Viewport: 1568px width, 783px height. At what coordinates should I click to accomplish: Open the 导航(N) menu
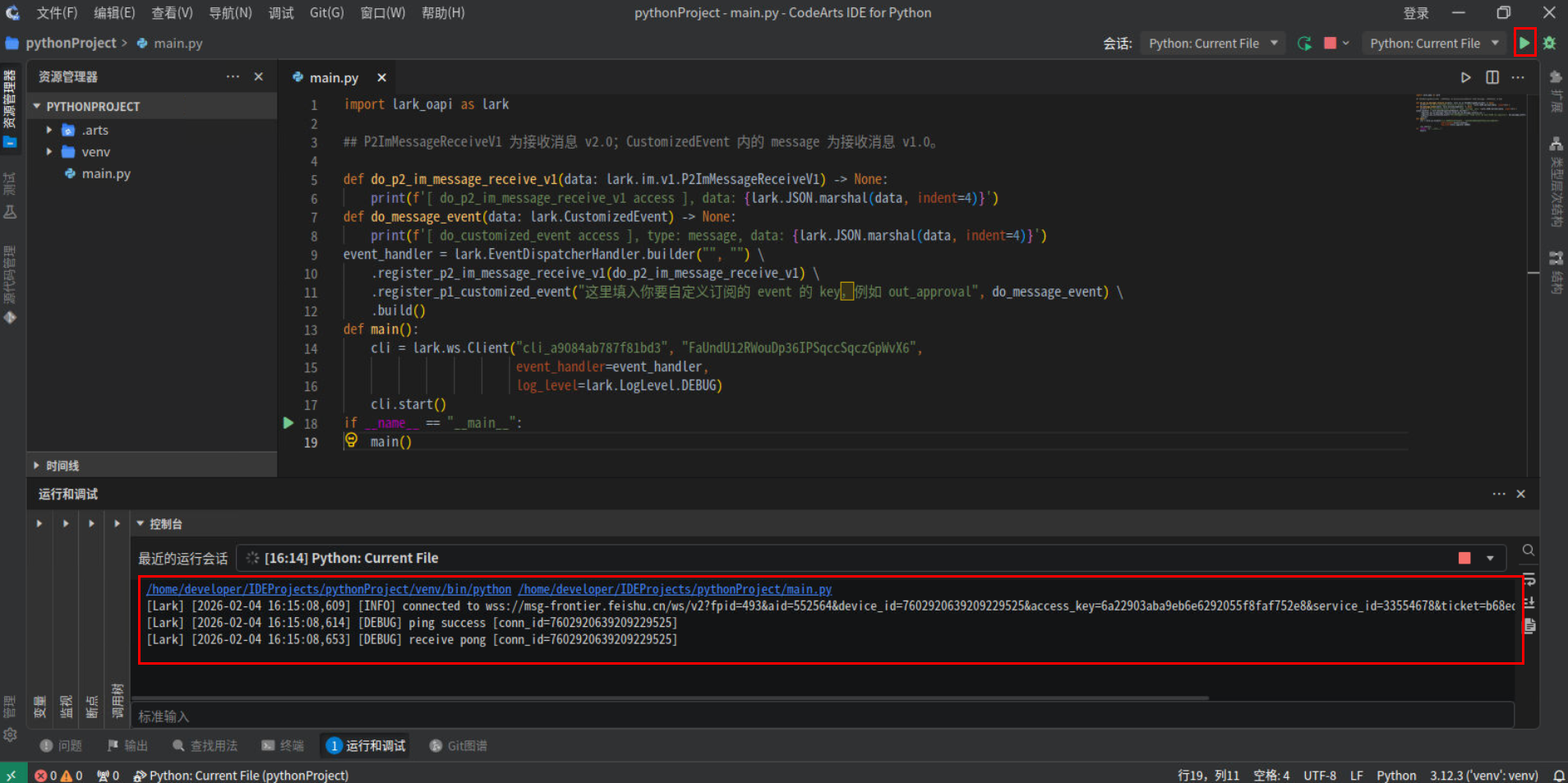coord(230,13)
